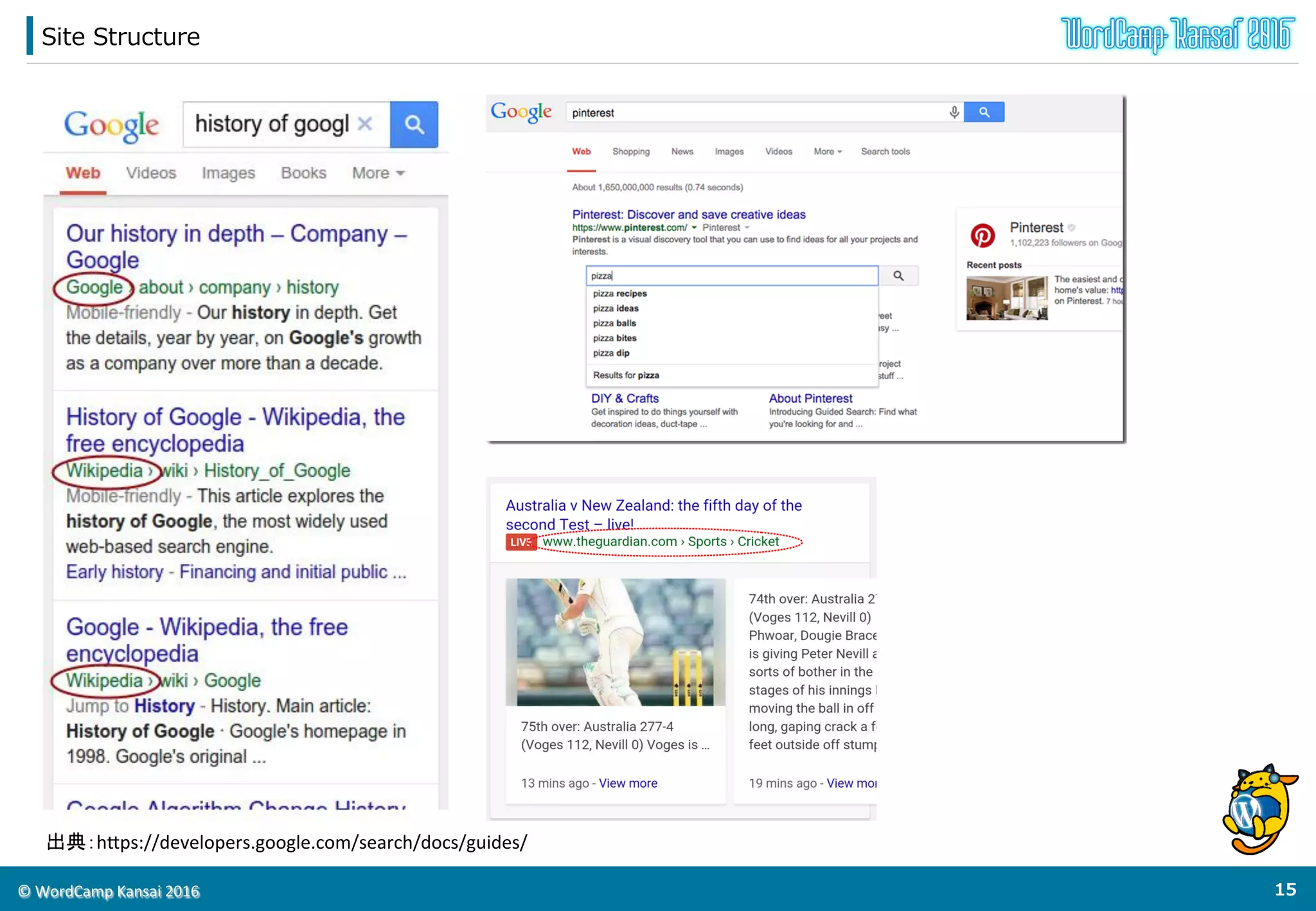Select the Shopping tab in desktop results
Screen dimensions: 1316x911
(630, 152)
